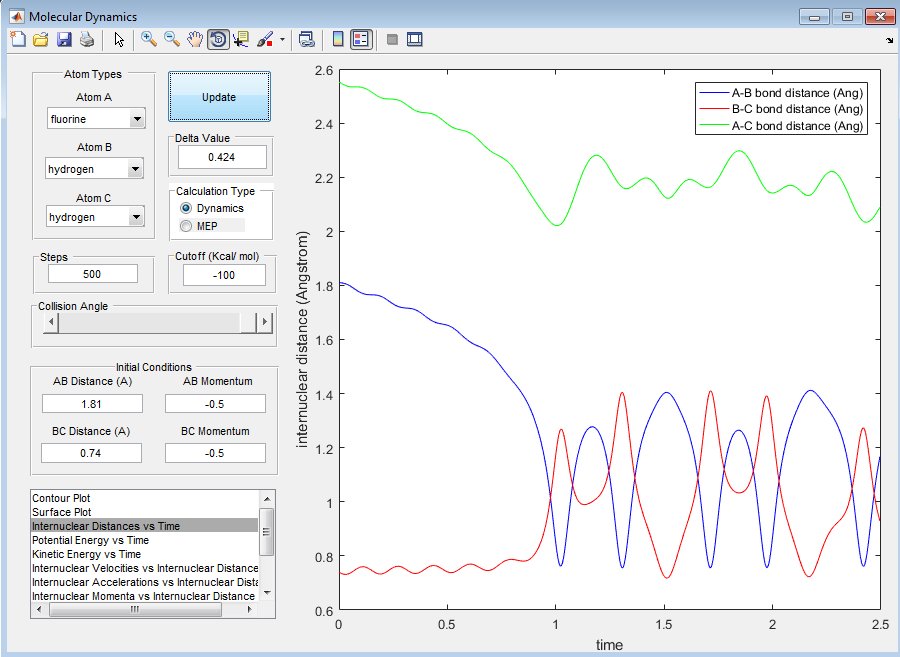Select the Zoom In magnifier tool
Image resolution: width=900 pixels, height=657 pixels.
point(149,39)
